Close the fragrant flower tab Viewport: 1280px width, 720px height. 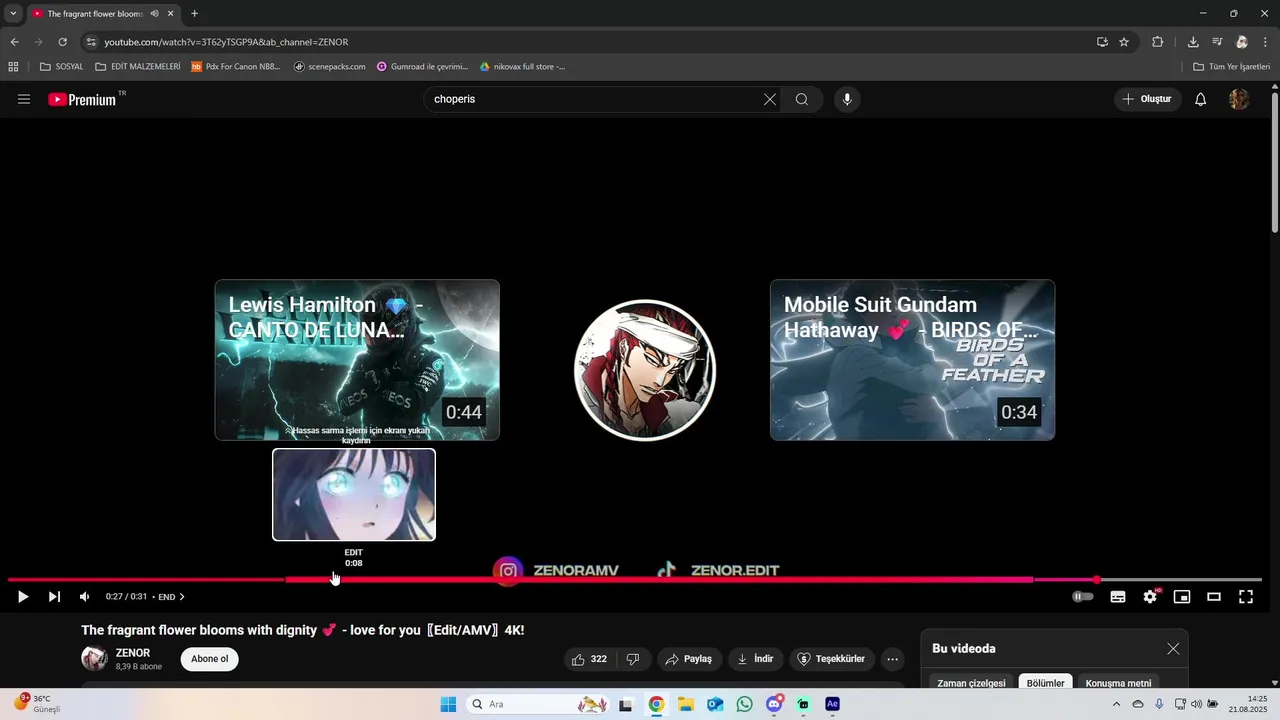pos(171,13)
